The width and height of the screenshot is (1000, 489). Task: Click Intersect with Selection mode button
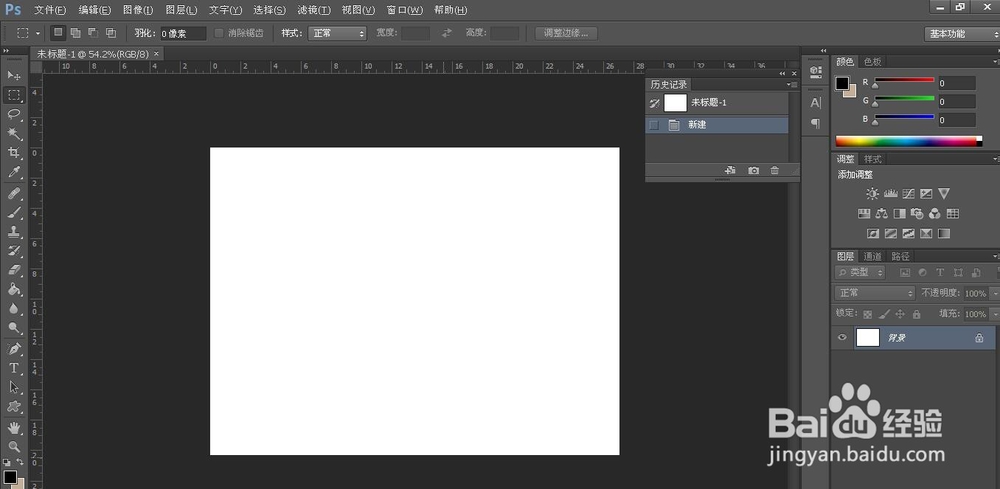tap(110, 33)
